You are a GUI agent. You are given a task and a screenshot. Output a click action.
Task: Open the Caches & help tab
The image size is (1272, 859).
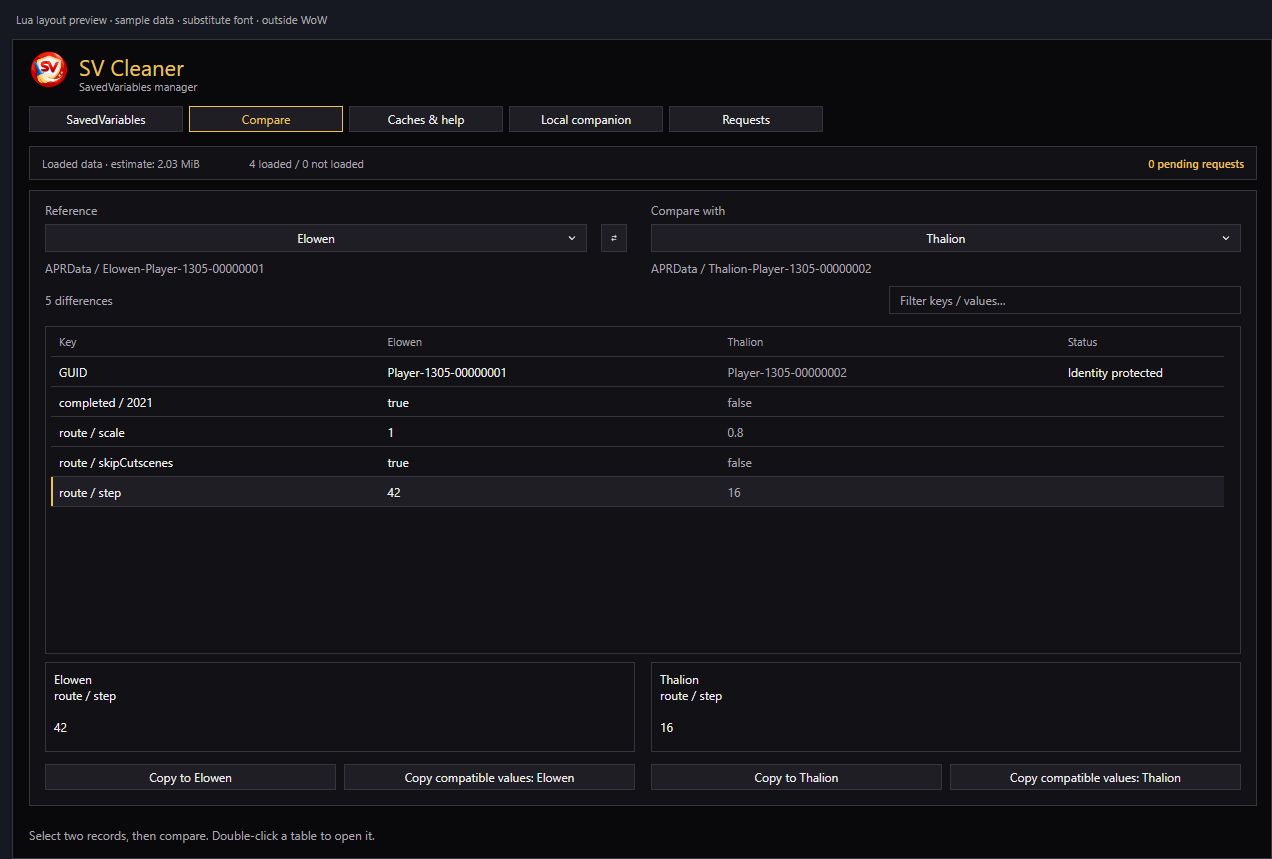(x=426, y=119)
